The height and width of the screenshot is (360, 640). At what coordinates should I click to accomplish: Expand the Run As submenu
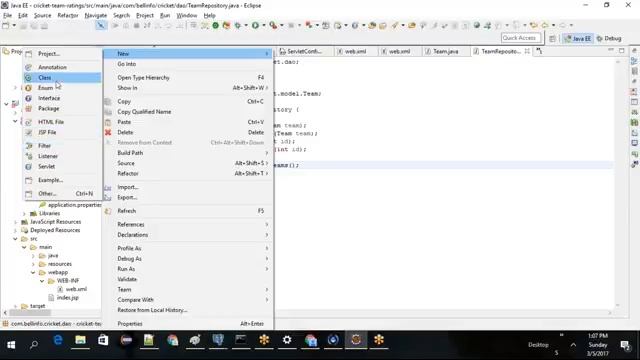(x=188, y=269)
